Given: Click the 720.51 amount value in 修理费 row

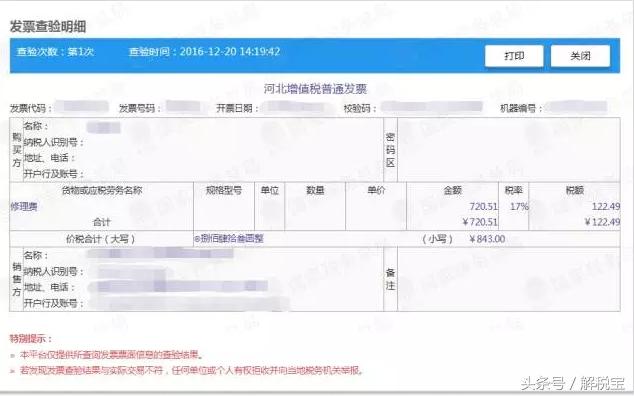Looking at the screenshot, I should 483,207.
